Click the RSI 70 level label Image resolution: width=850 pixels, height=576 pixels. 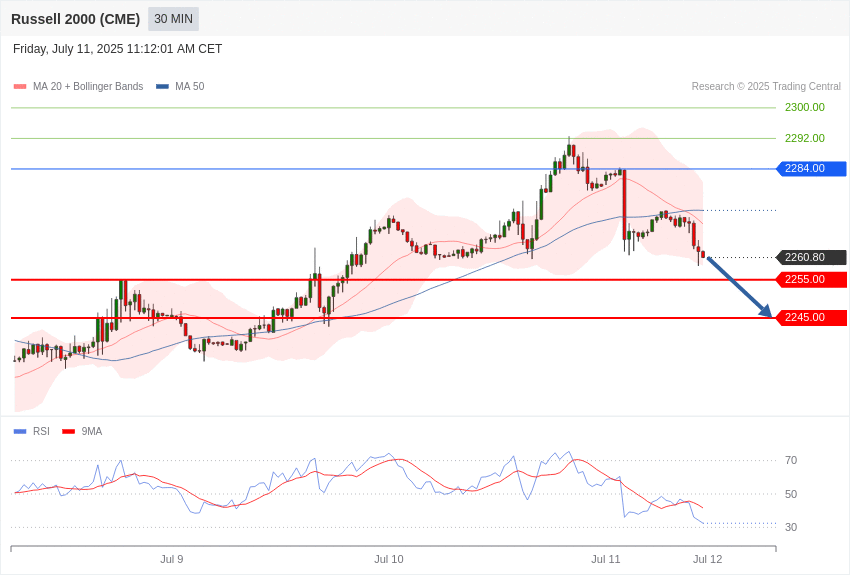[791, 461]
